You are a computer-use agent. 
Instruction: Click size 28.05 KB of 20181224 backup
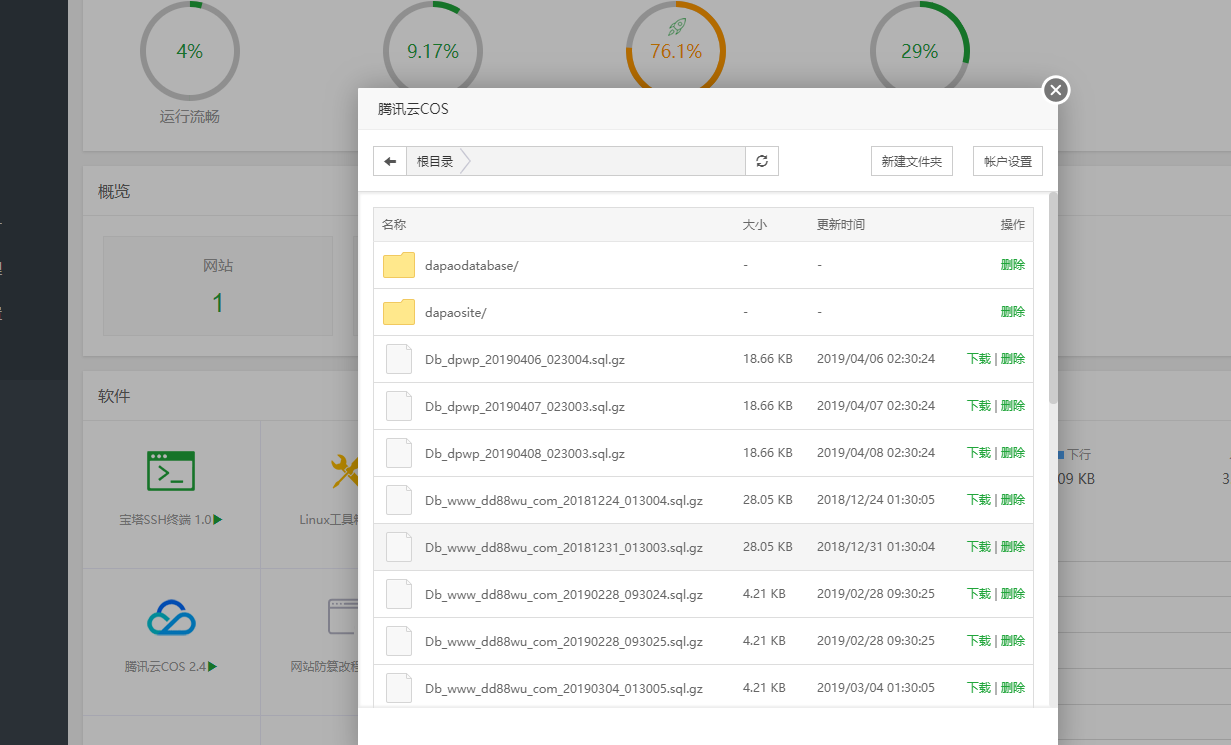coord(768,500)
